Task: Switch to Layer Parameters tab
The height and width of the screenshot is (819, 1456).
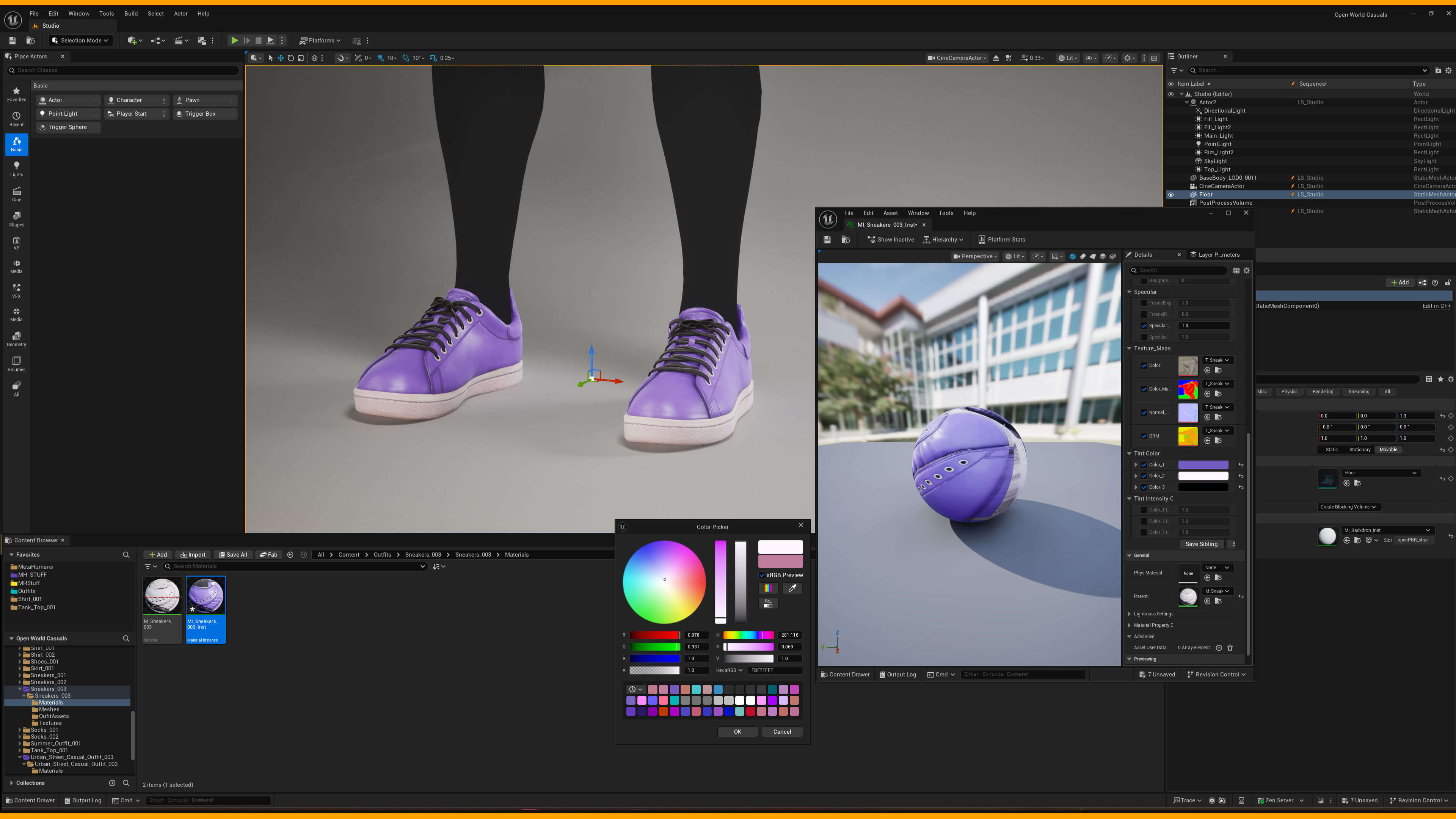Action: coord(1215,255)
